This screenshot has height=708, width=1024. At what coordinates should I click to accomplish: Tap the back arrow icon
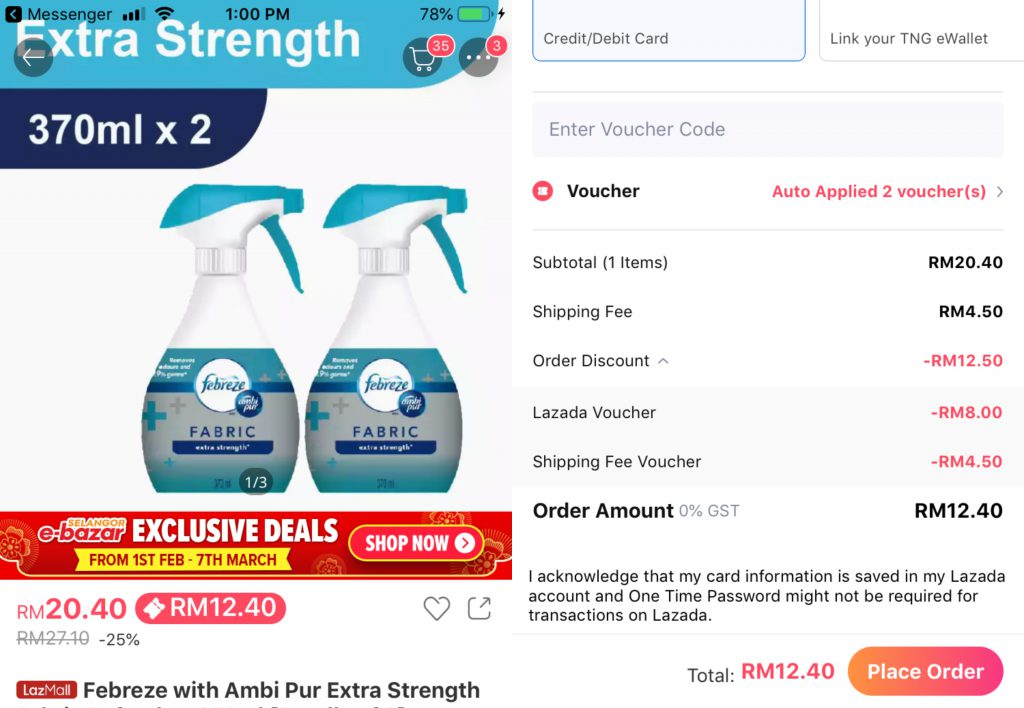[33, 57]
